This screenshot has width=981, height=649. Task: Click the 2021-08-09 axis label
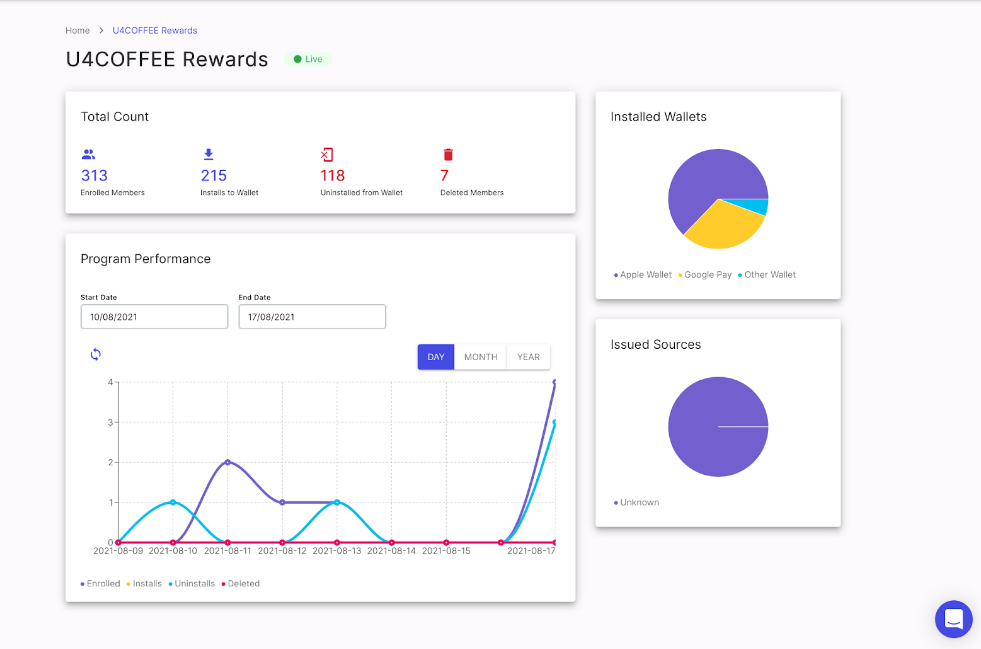118,551
